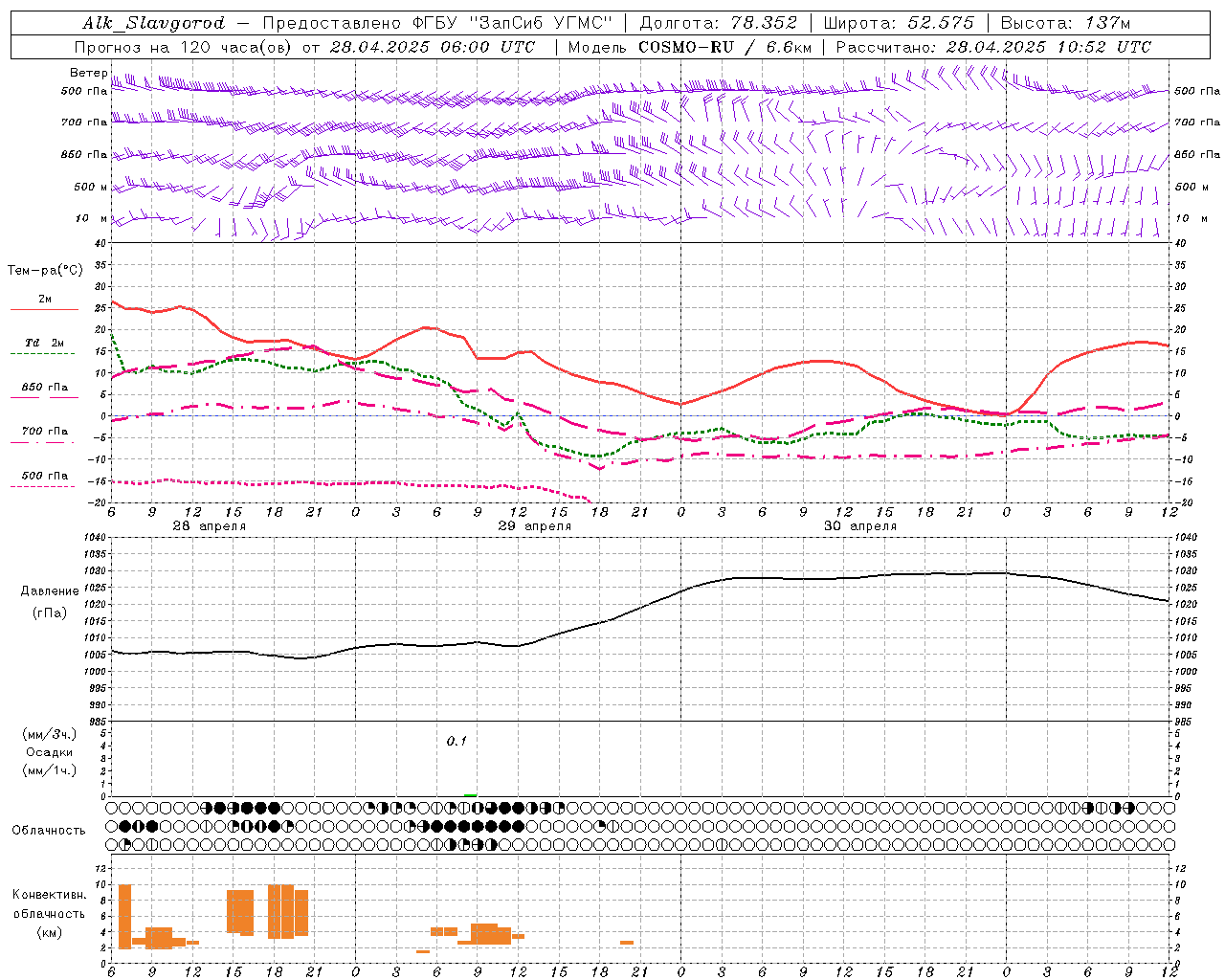The height and width of the screenshot is (980, 1225).
Task: Click the latitude value 52.575
Action: (942, 23)
